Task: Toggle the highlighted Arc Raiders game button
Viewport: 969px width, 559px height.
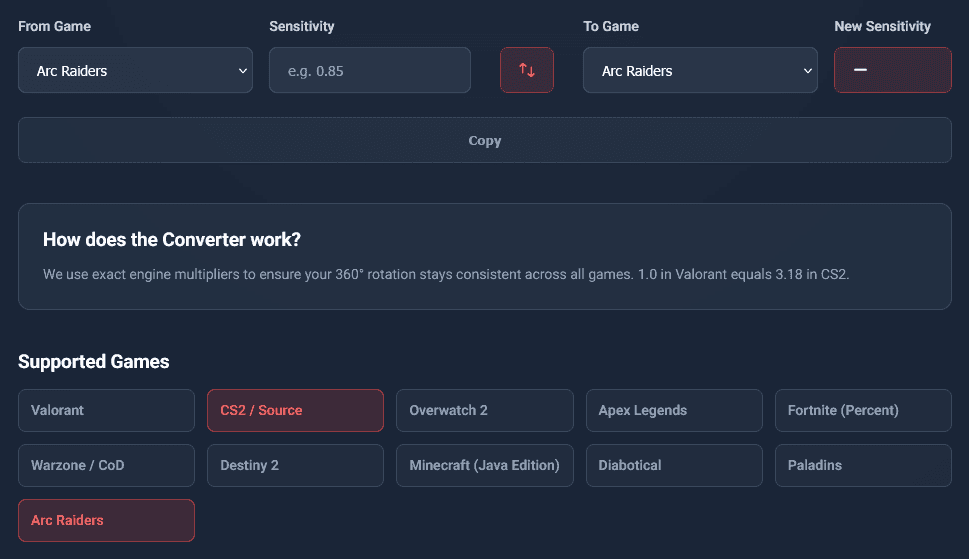Action: 106,520
